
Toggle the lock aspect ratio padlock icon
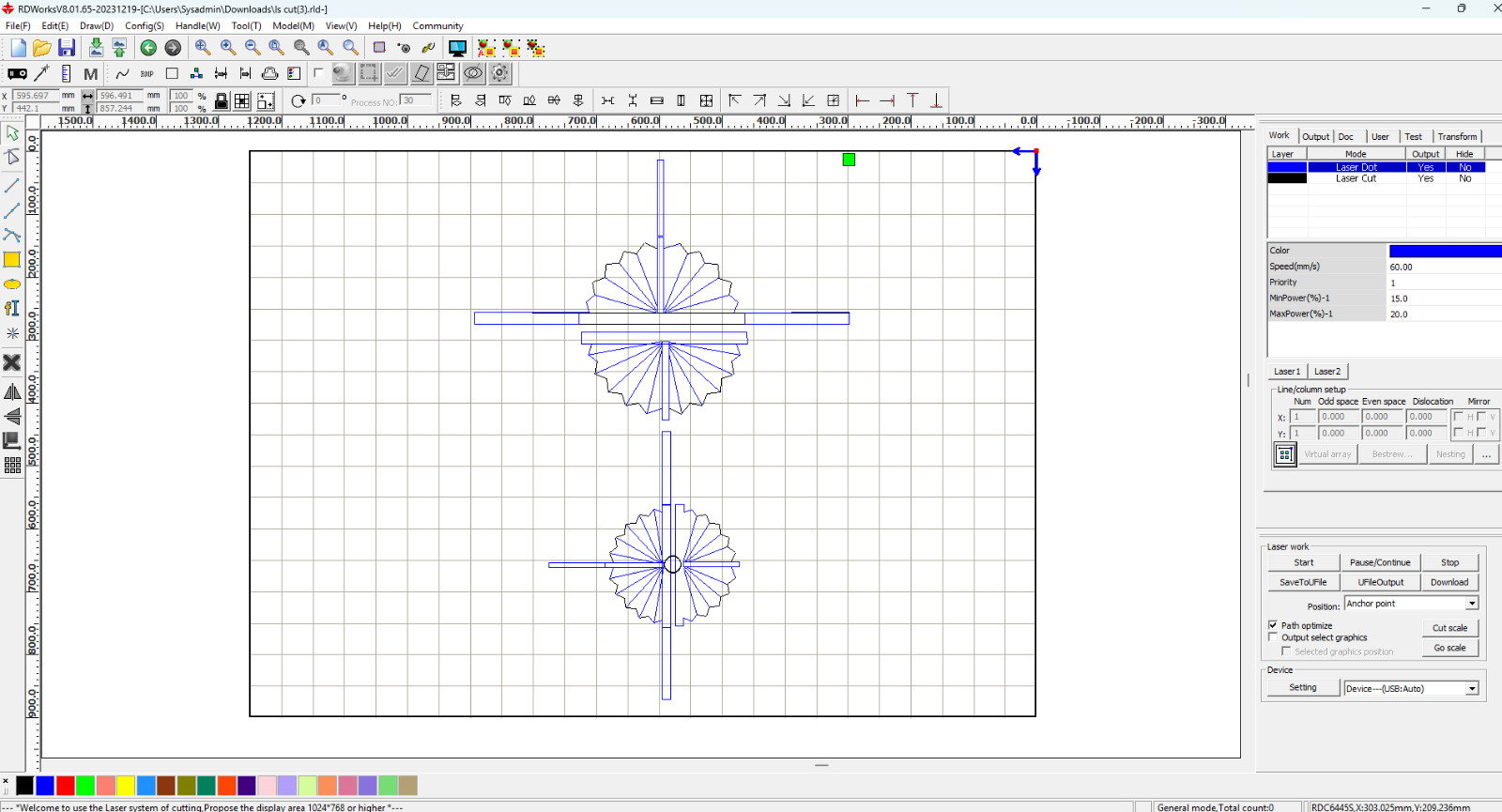point(222,100)
